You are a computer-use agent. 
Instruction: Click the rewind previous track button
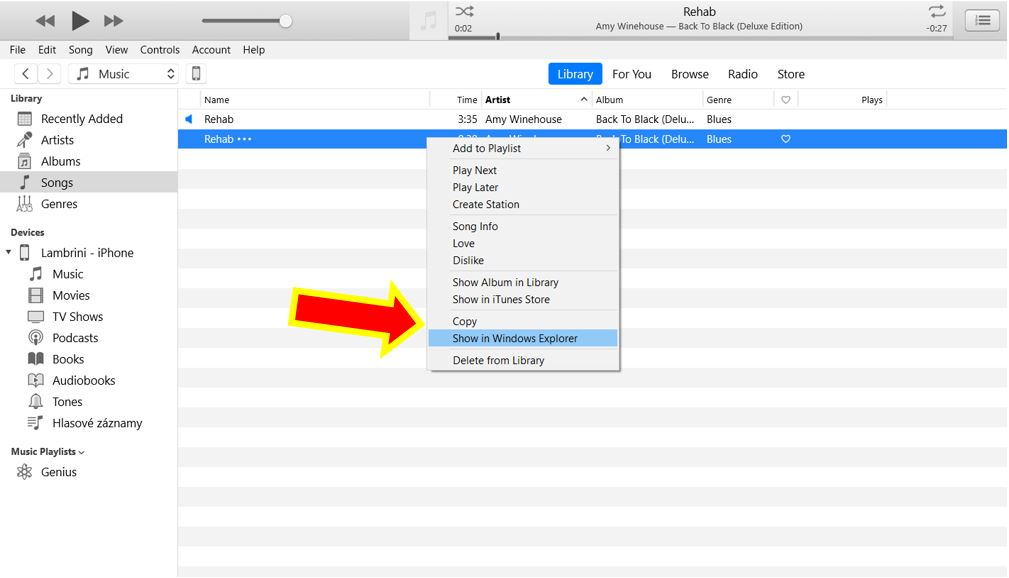click(x=45, y=21)
